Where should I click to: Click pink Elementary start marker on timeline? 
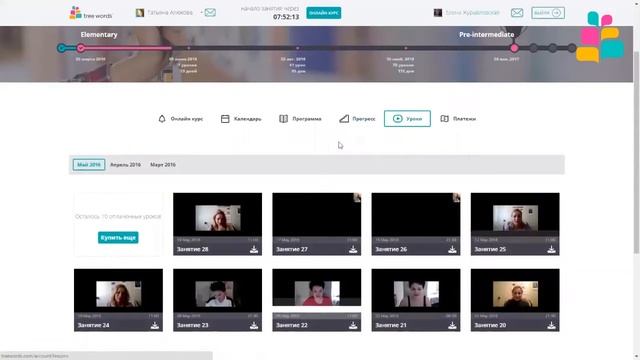[x=81, y=48]
